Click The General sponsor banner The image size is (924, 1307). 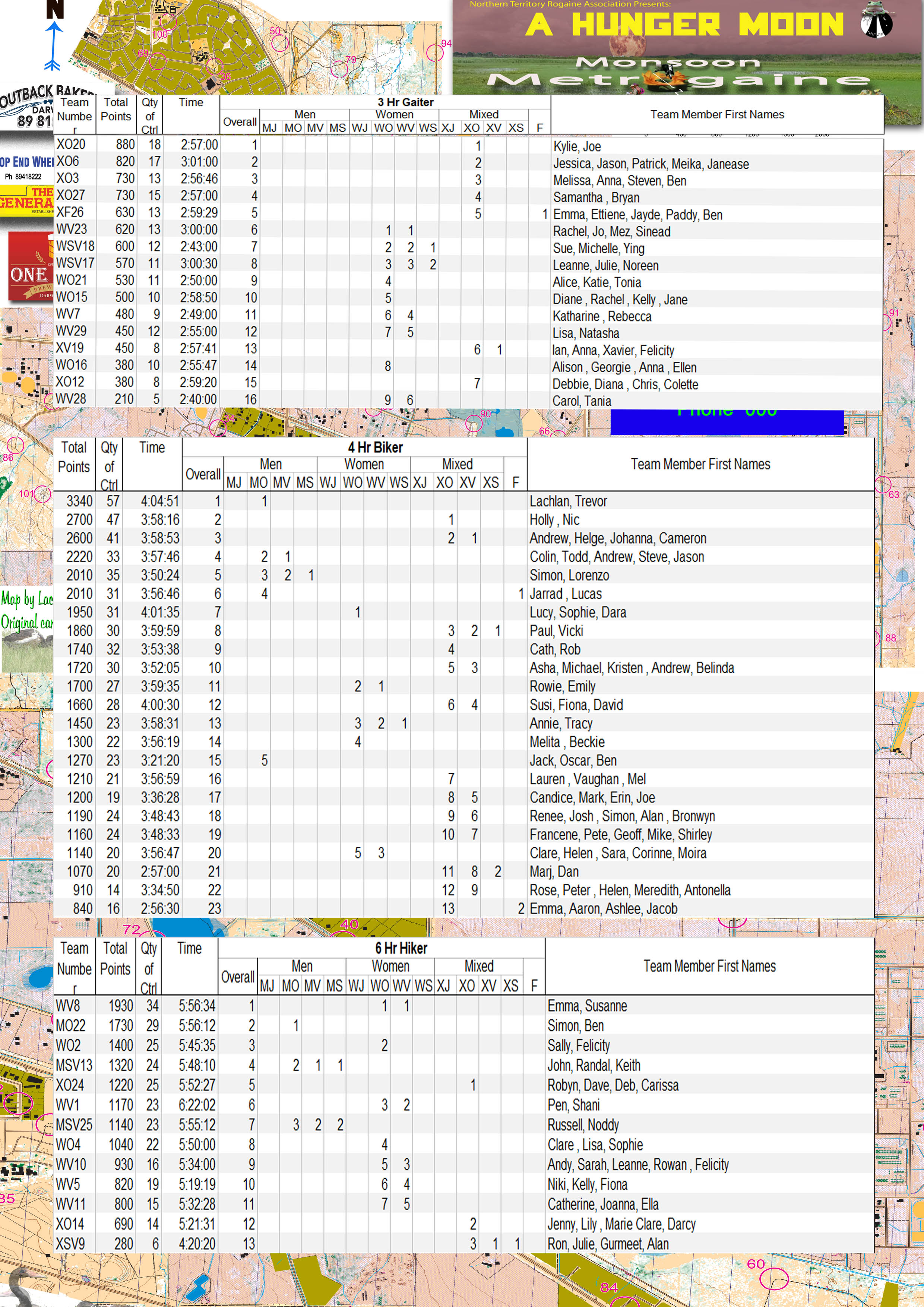click(26, 200)
